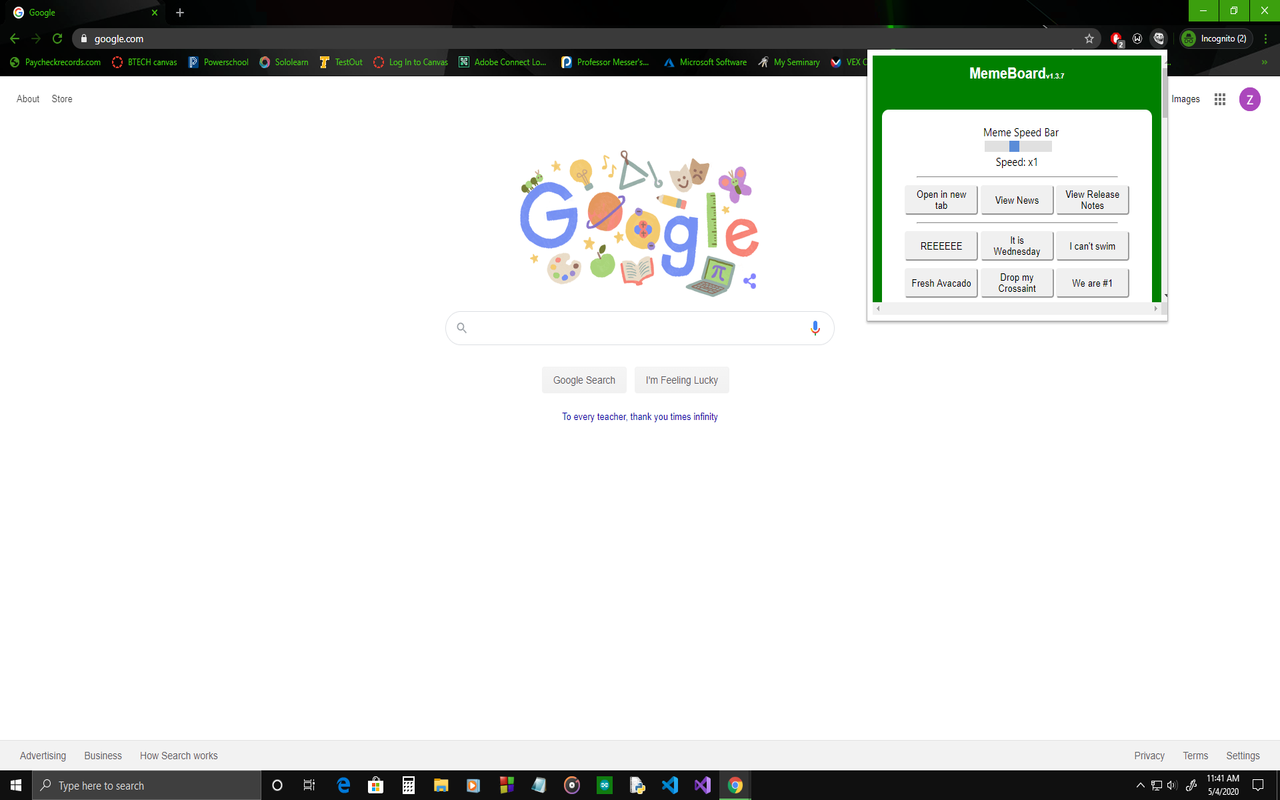1280x800 pixels.
Task: Open the Paycheckrecords.com bookmark
Action: click(55, 62)
